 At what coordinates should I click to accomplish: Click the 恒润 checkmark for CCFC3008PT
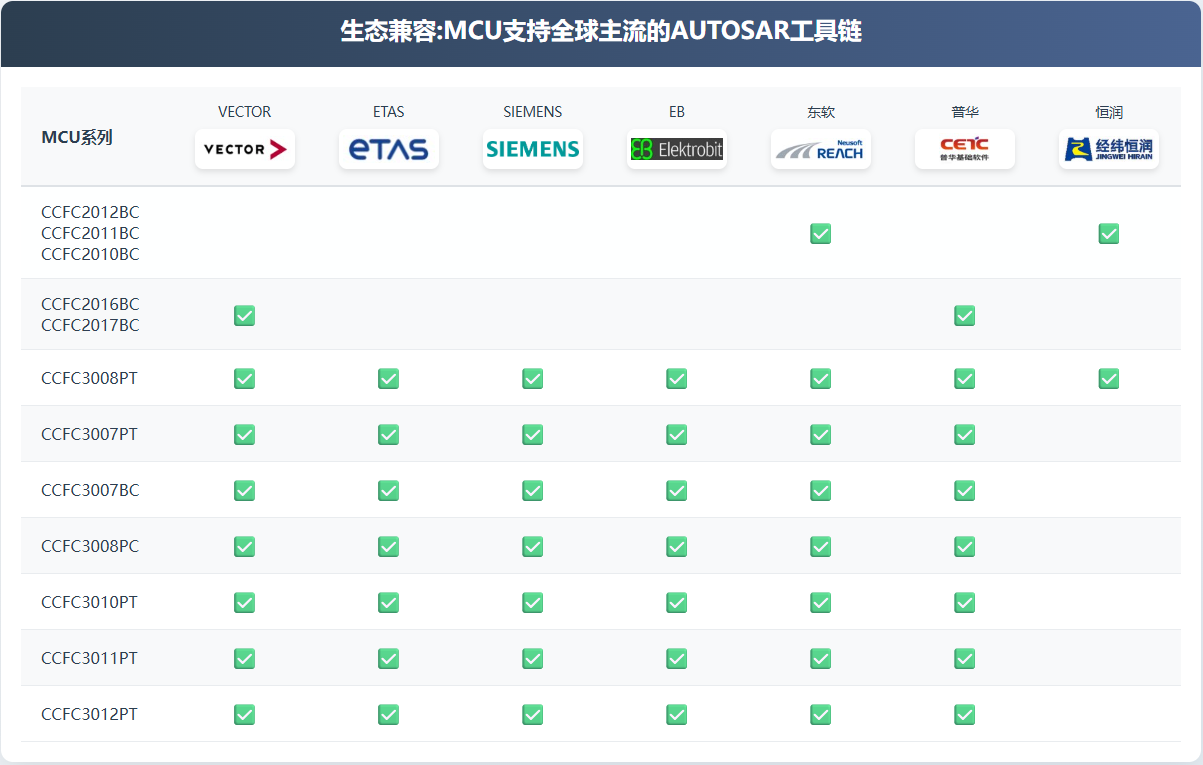click(x=1109, y=378)
